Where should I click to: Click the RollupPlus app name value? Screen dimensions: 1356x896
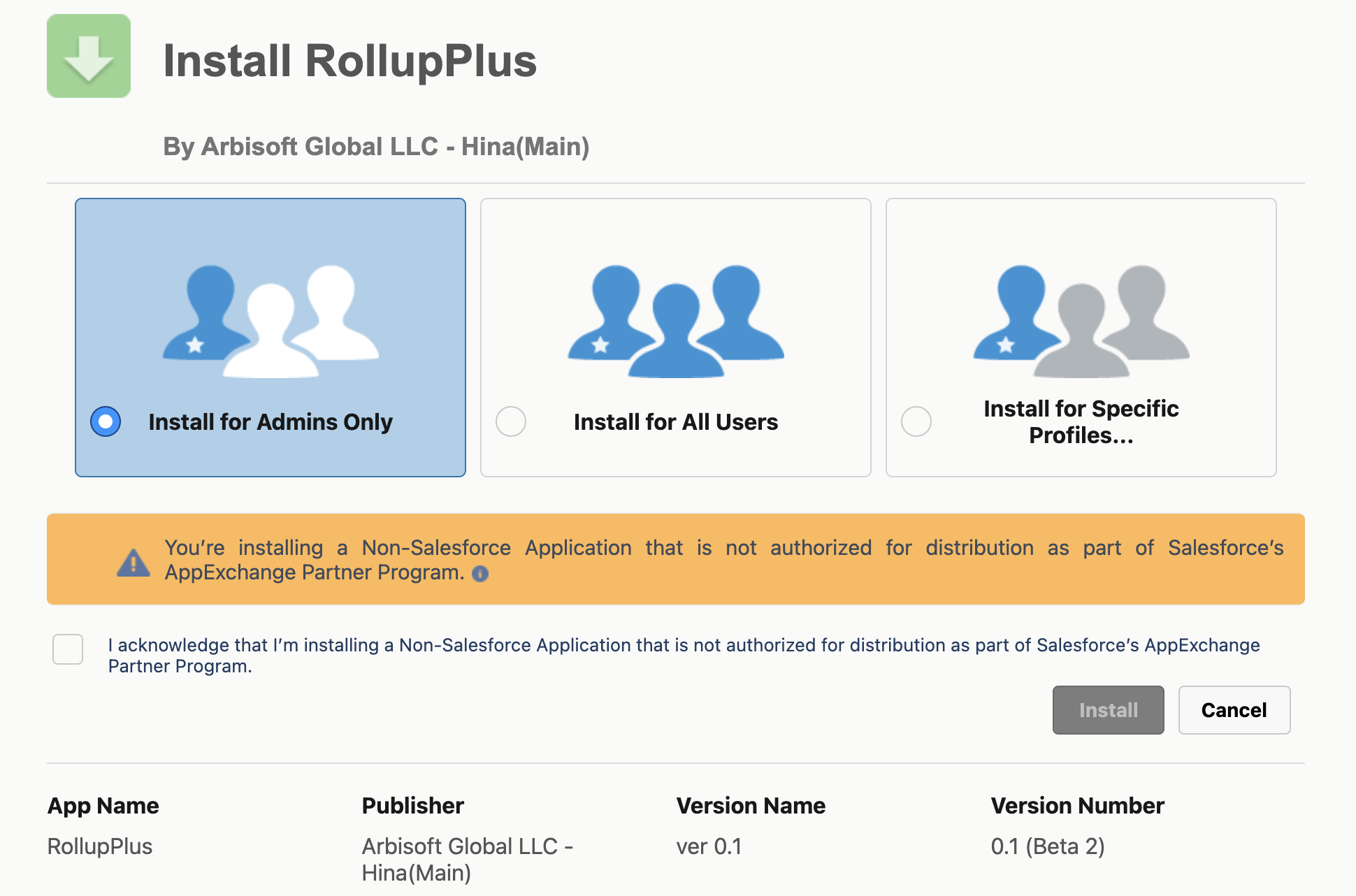(x=100, y=846)
